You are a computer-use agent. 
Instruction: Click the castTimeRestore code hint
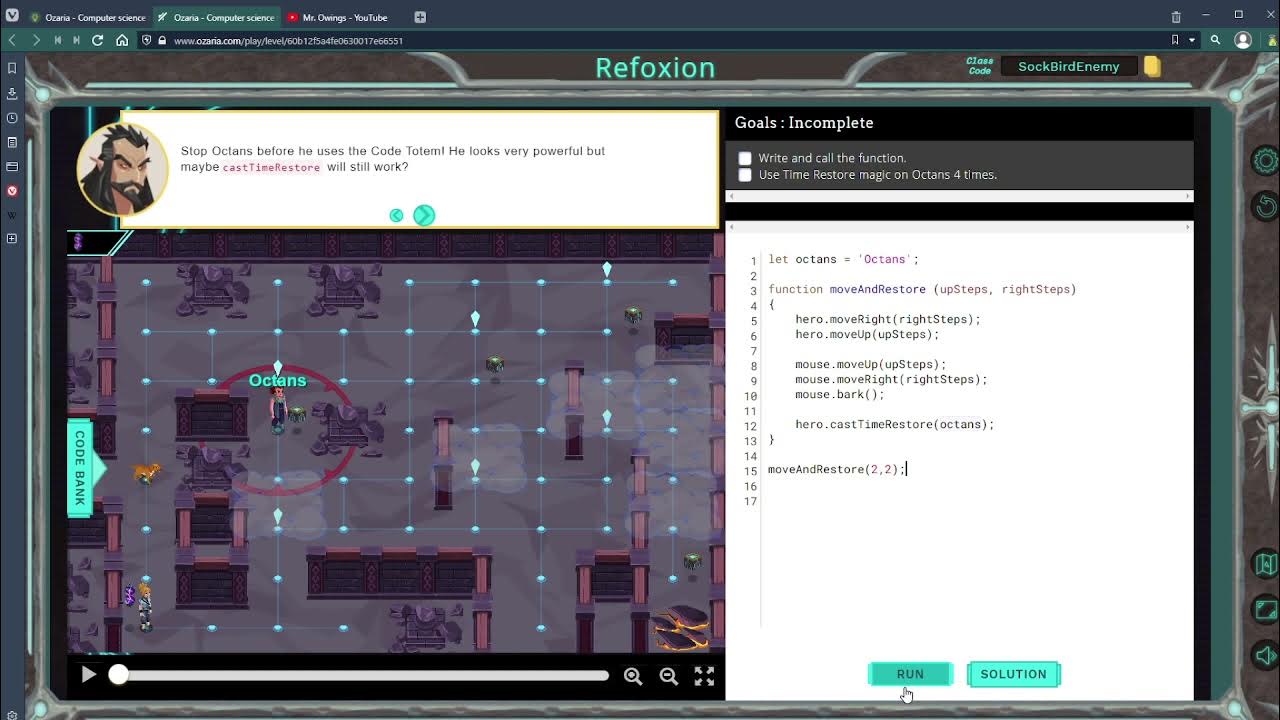click(271, 167)
